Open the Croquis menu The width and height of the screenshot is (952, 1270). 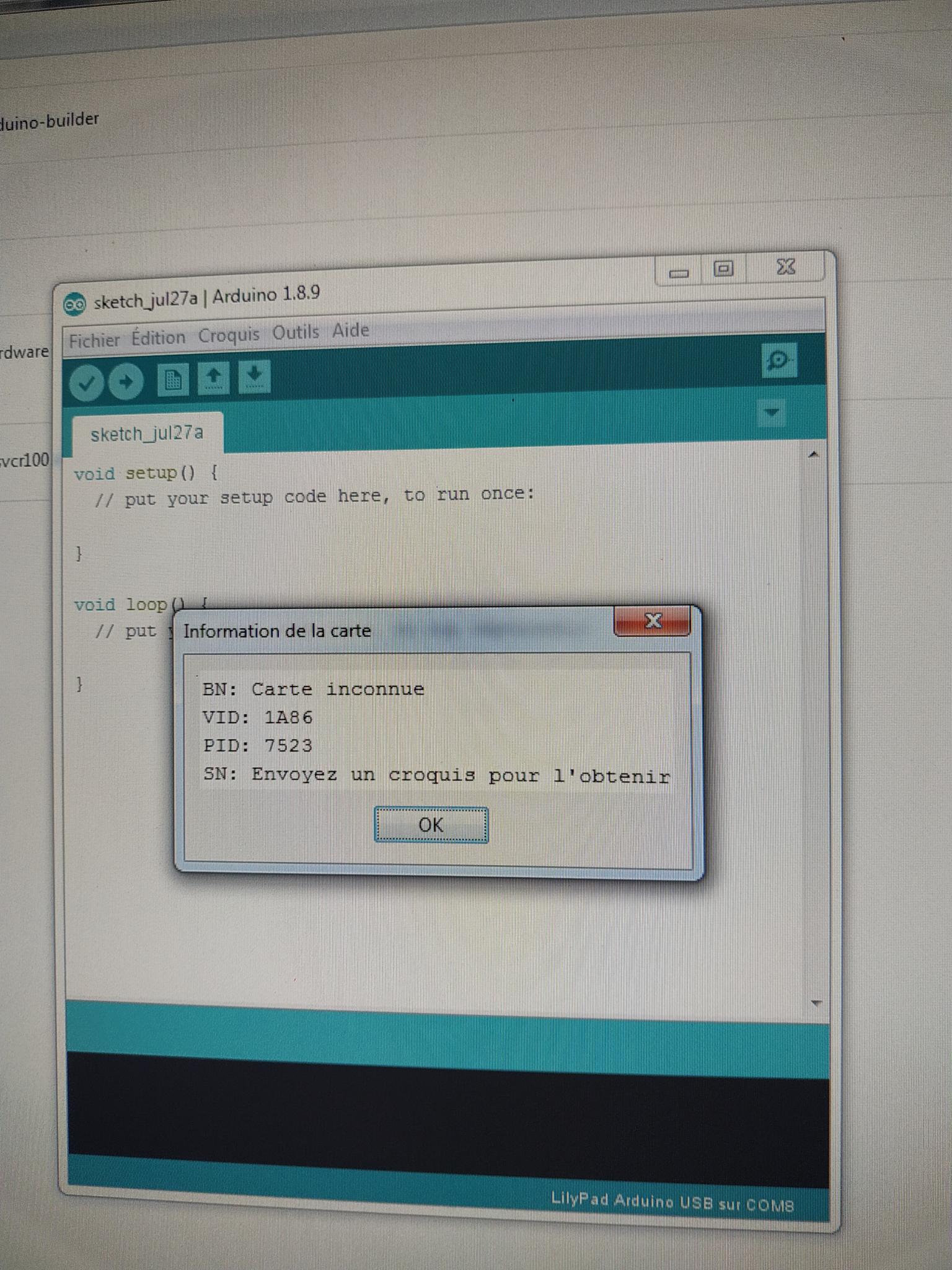(229, 335)
